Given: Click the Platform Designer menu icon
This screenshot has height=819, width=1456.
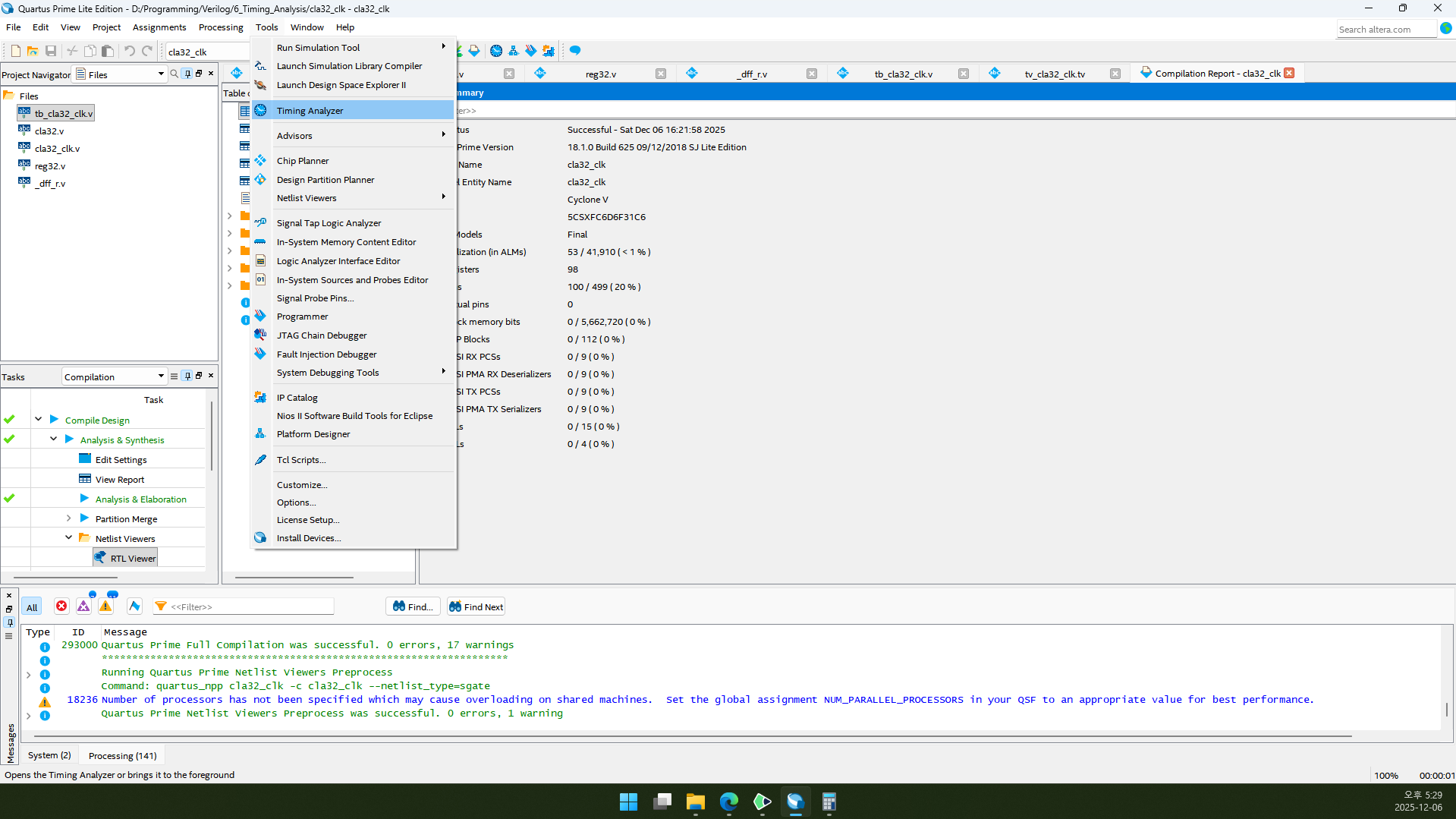Looking at the screenshot, I should [260, 434].
